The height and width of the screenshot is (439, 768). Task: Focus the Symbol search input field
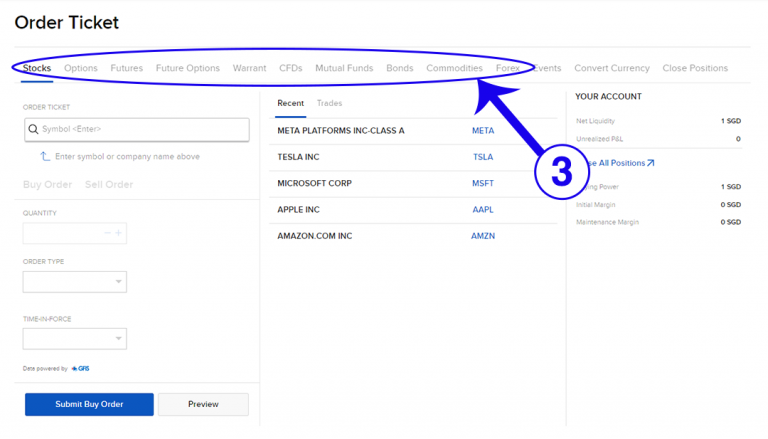140,129
